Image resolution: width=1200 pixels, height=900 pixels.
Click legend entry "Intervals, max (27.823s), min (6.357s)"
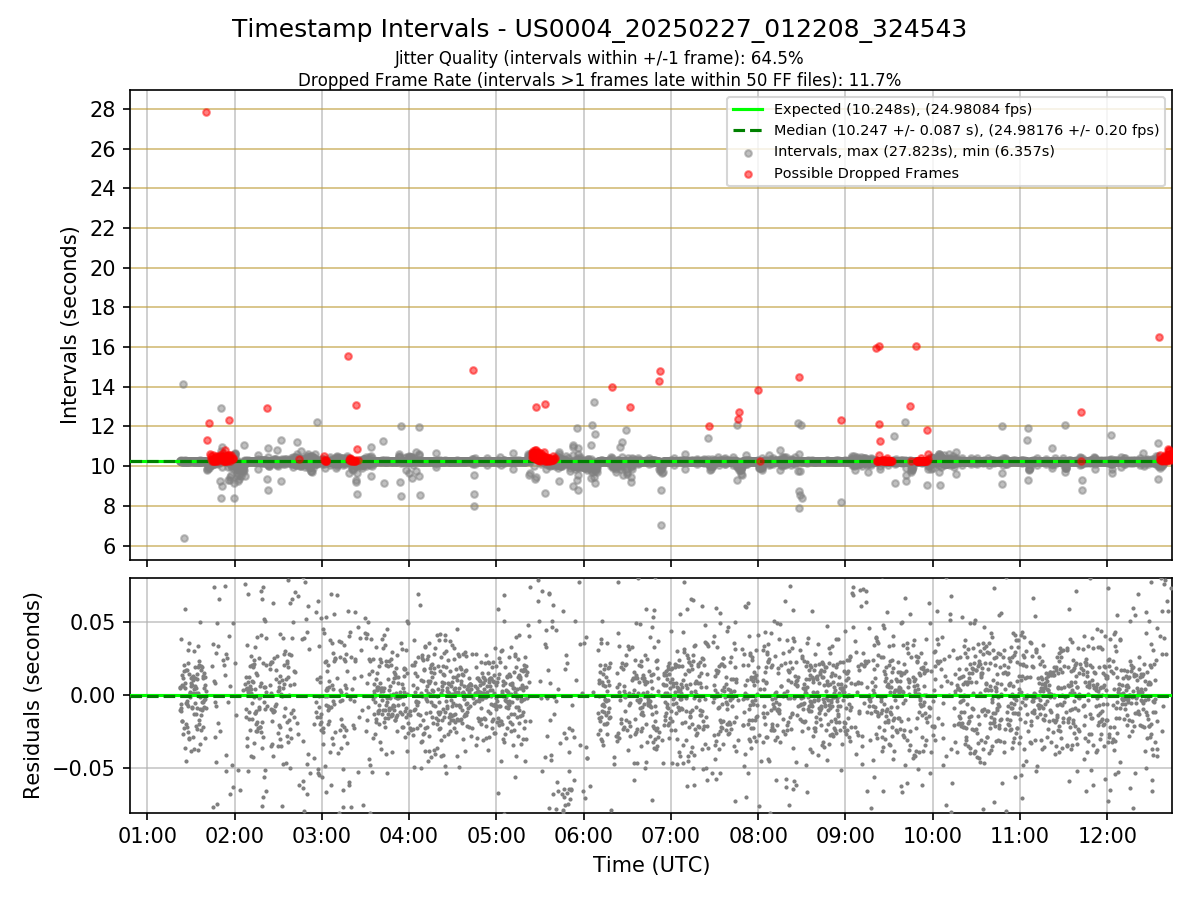click(914, 152)
